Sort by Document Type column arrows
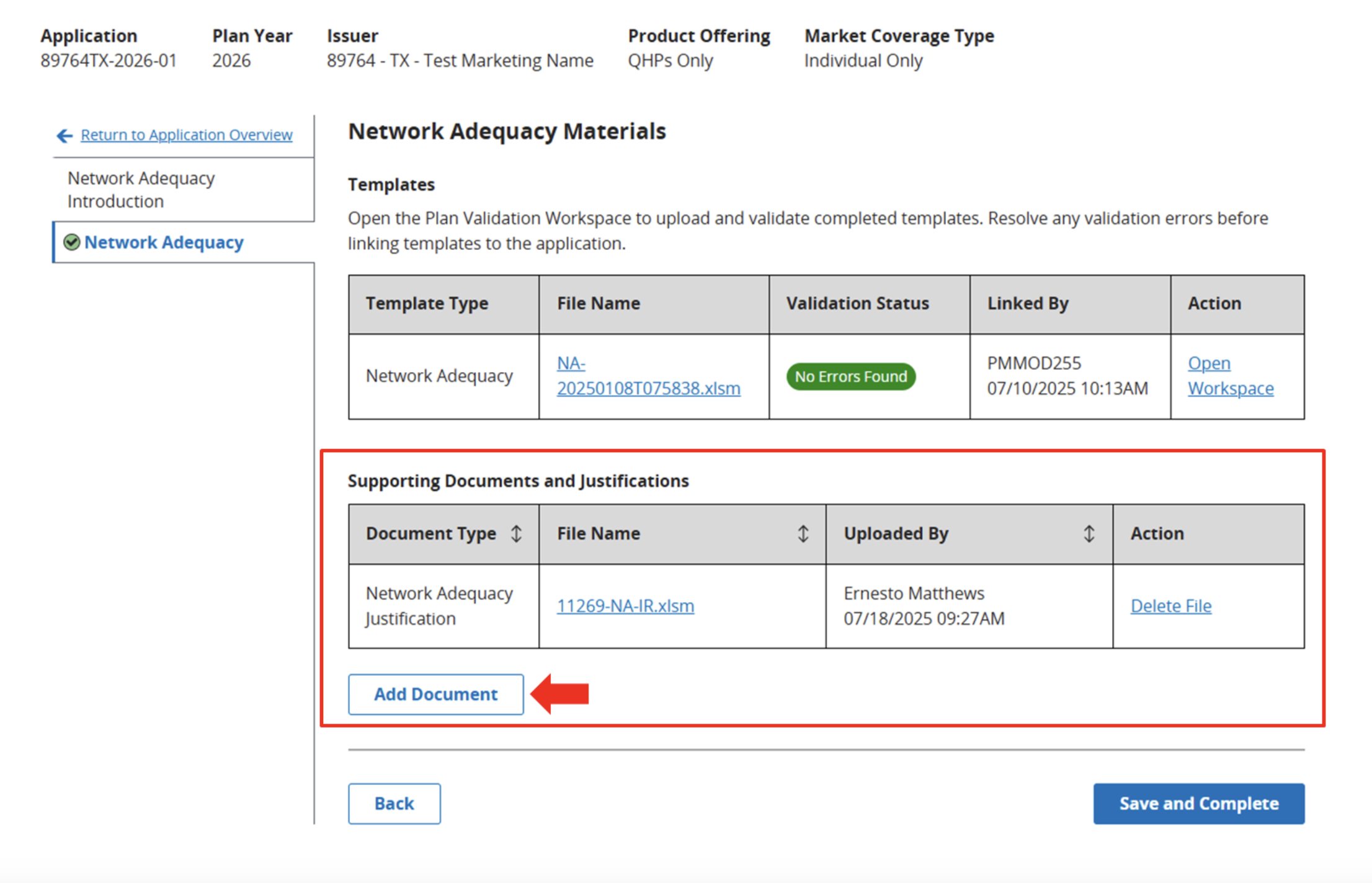Viewport: 1372px width, 883px height. click(516, 533)
